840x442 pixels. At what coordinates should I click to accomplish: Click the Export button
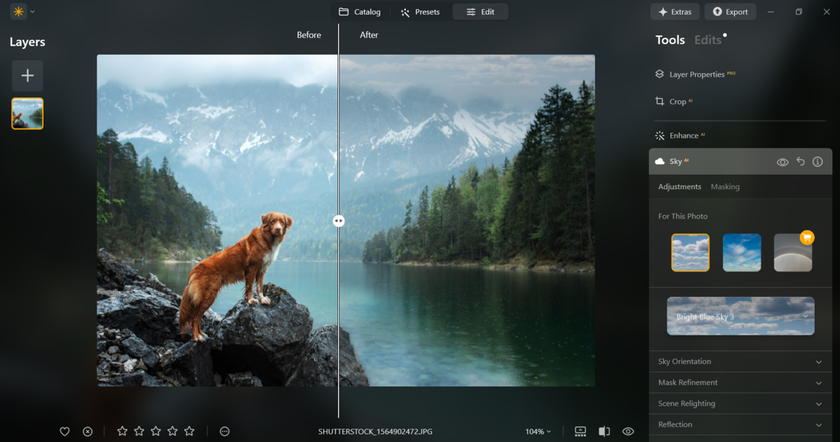[x=729, y=12]
